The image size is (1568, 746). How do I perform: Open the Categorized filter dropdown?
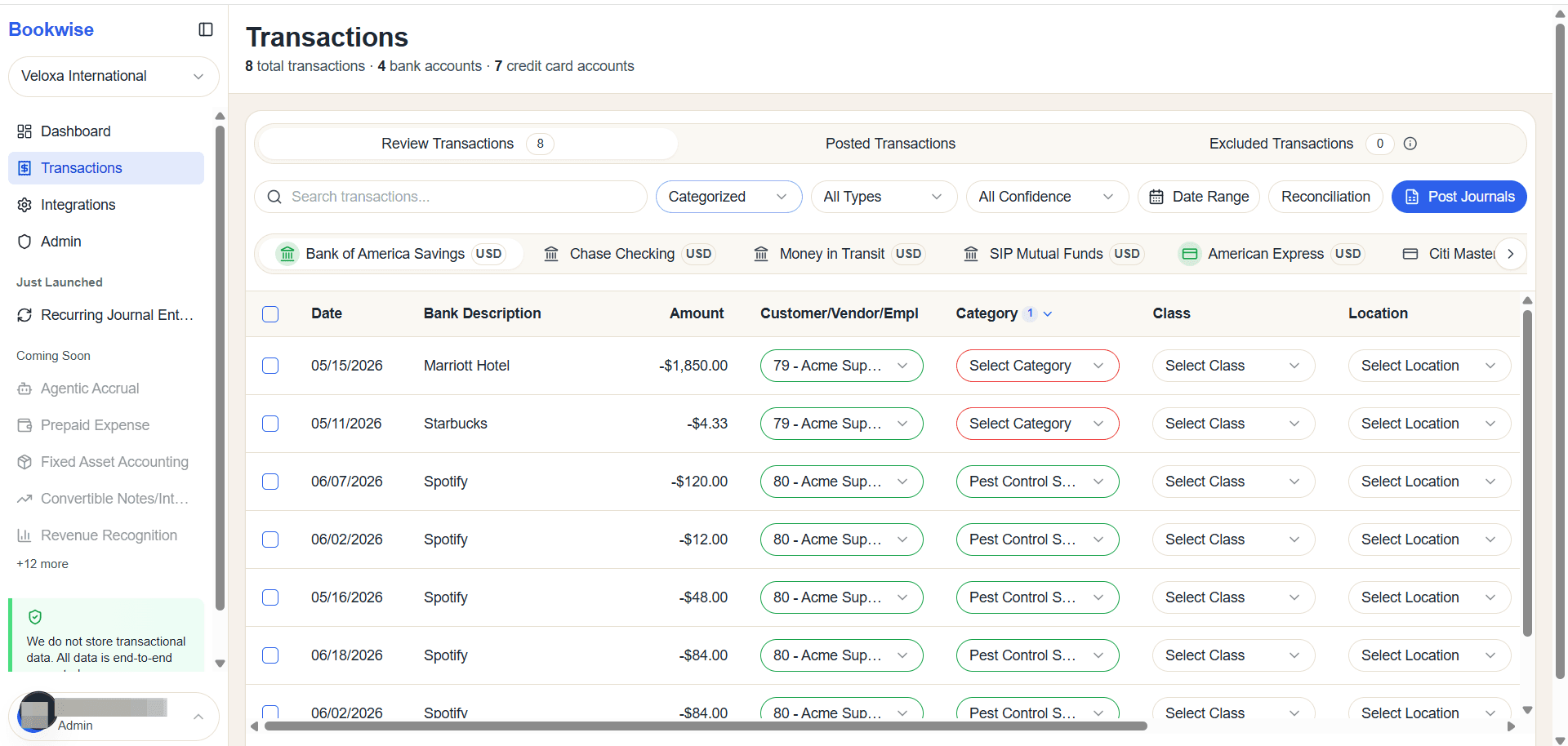tap(728, 197)
